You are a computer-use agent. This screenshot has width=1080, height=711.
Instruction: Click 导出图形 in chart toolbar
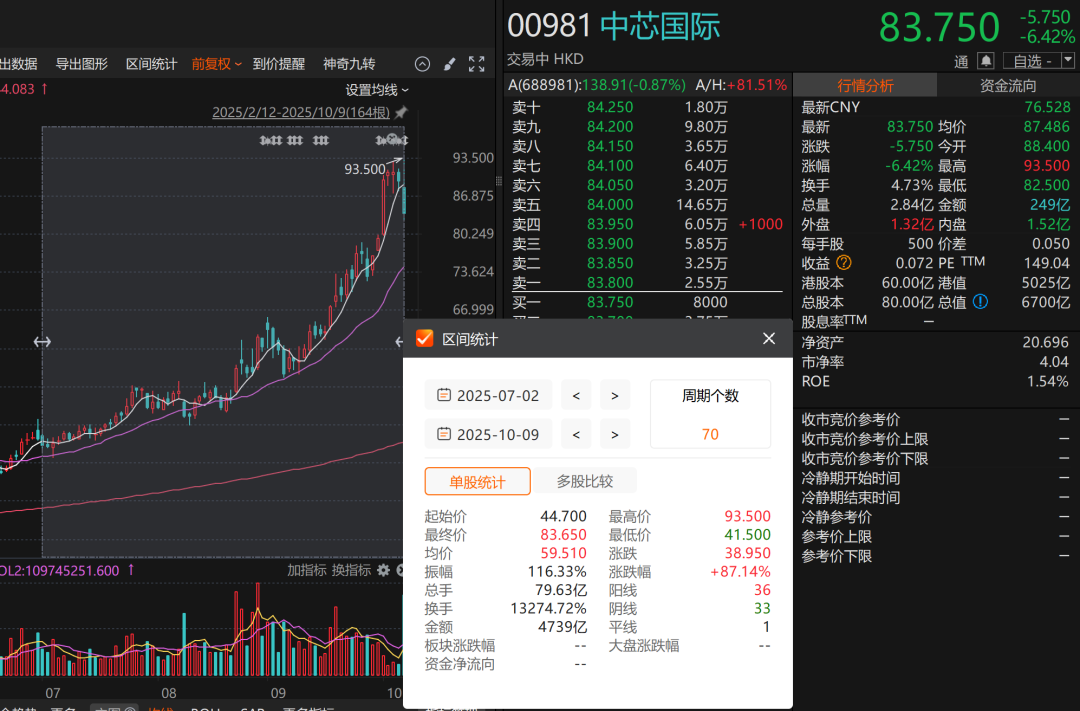[x=81, y=64]
